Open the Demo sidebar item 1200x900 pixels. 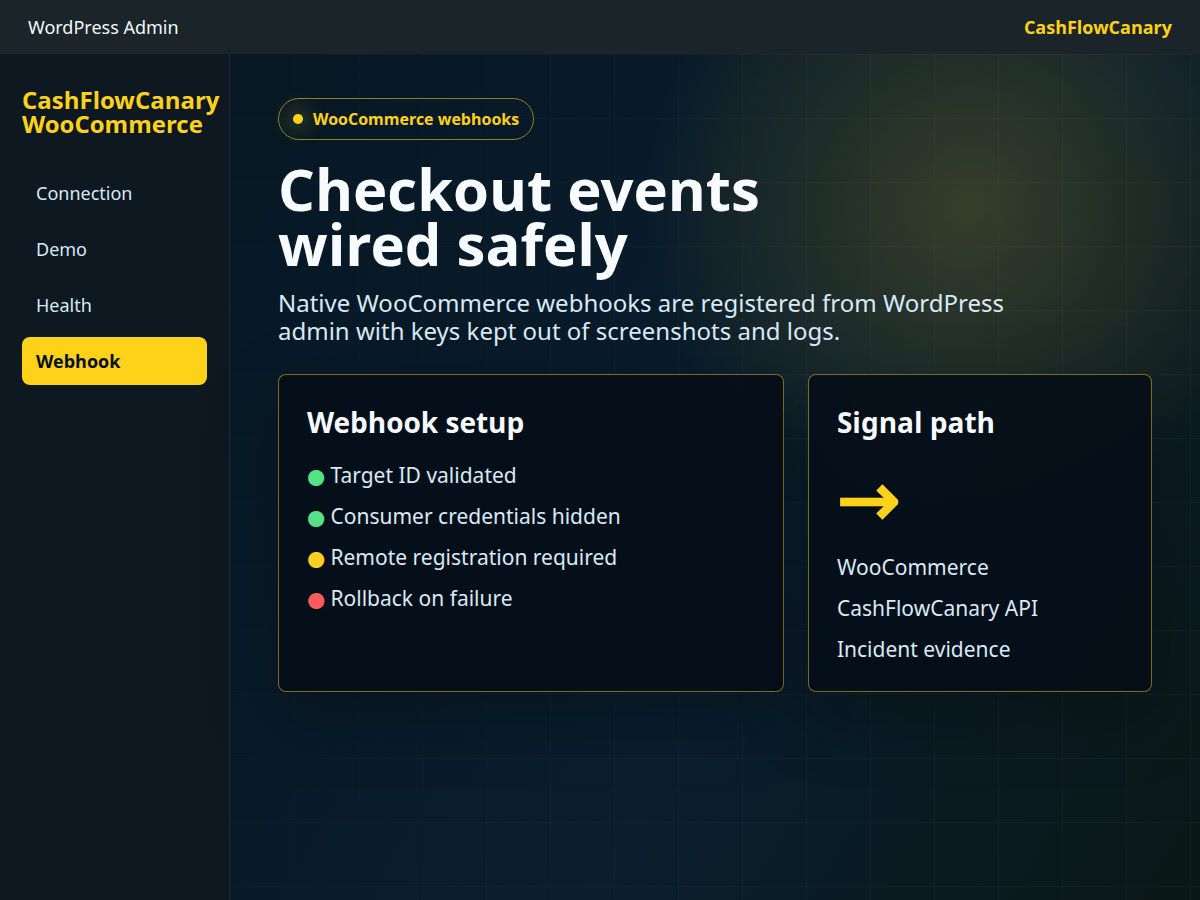[114, 249]
